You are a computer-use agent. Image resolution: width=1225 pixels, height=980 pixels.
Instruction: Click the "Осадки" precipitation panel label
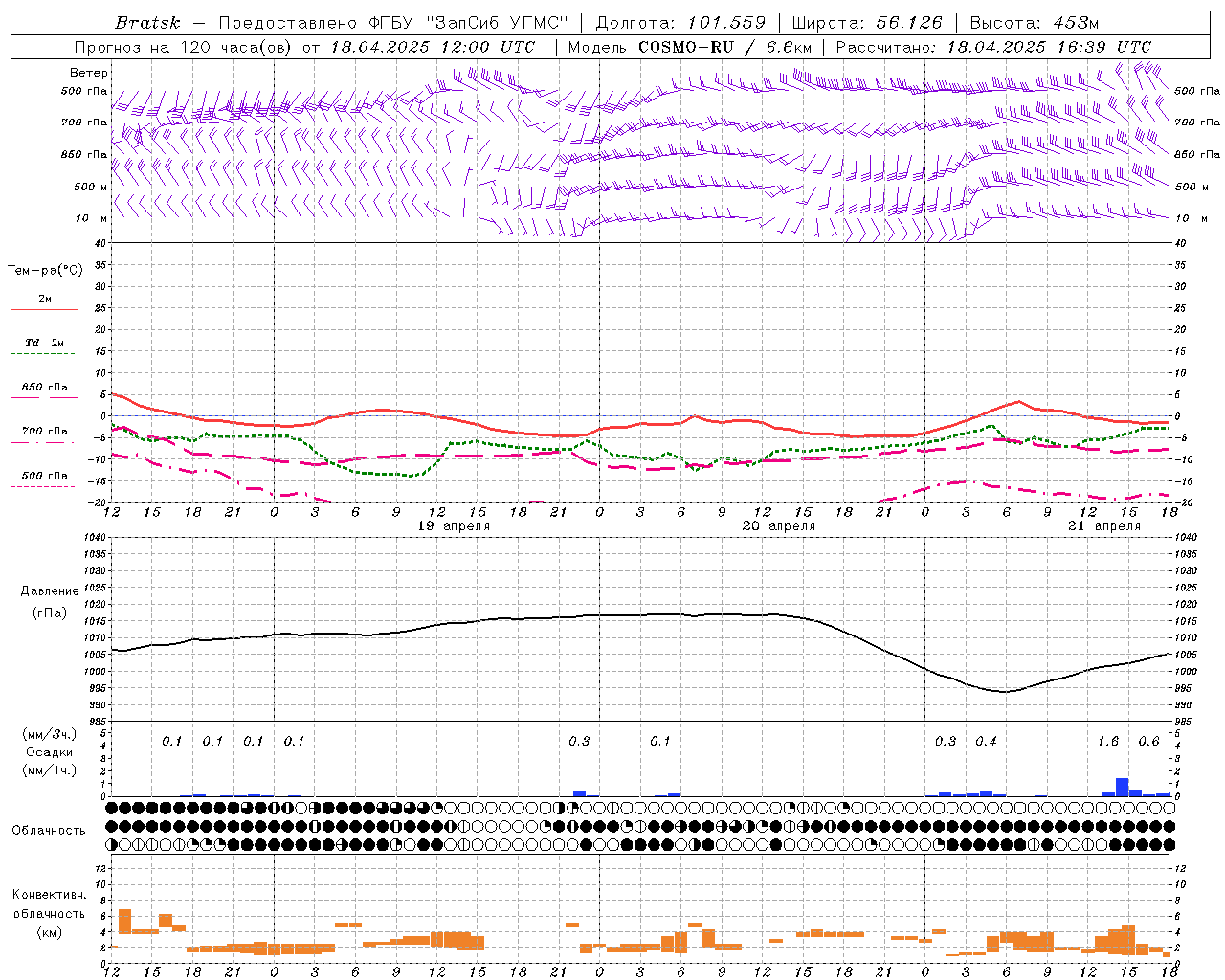coord(50,752)
